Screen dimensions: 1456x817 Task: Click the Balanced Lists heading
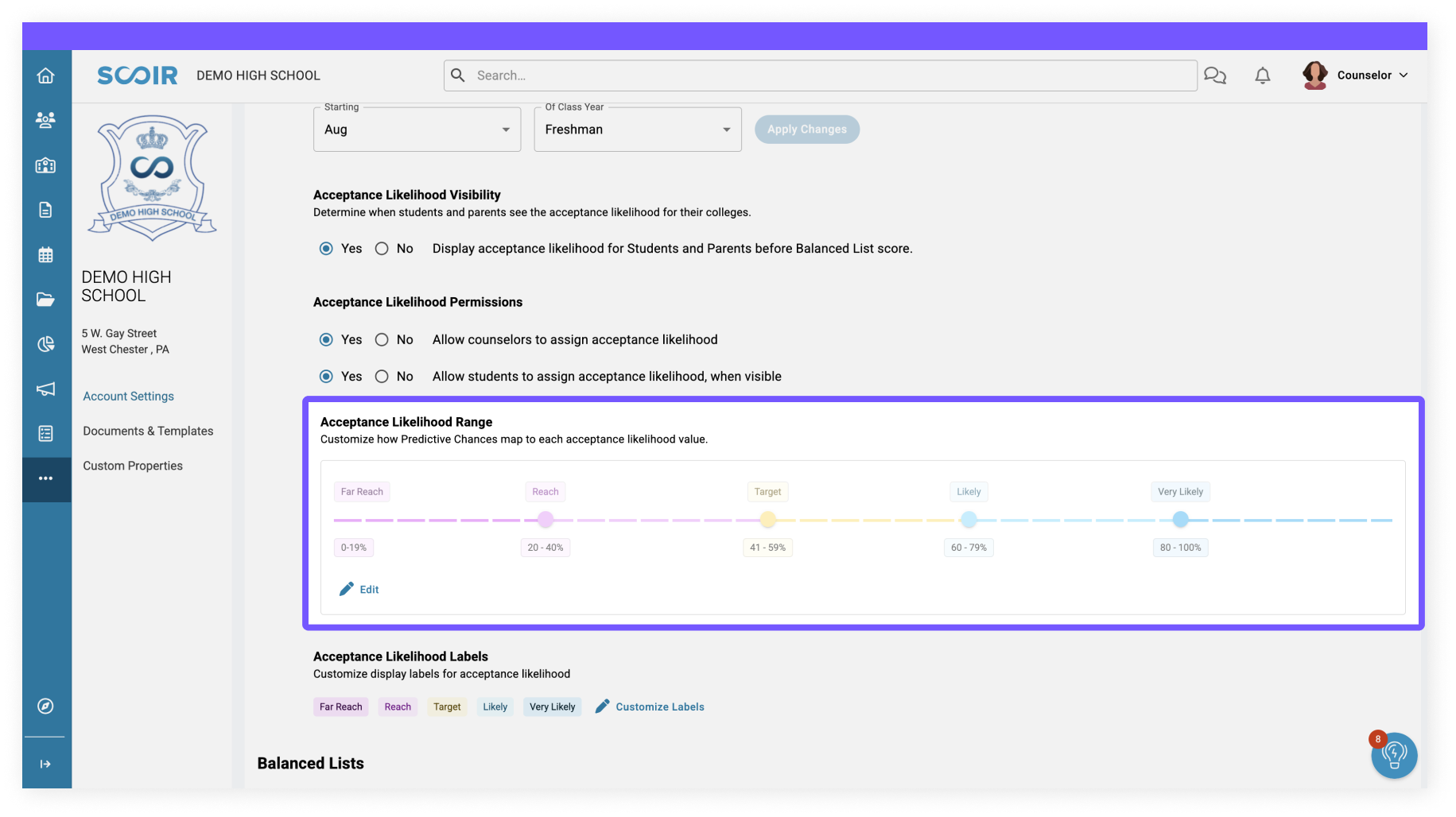(310, 763)
